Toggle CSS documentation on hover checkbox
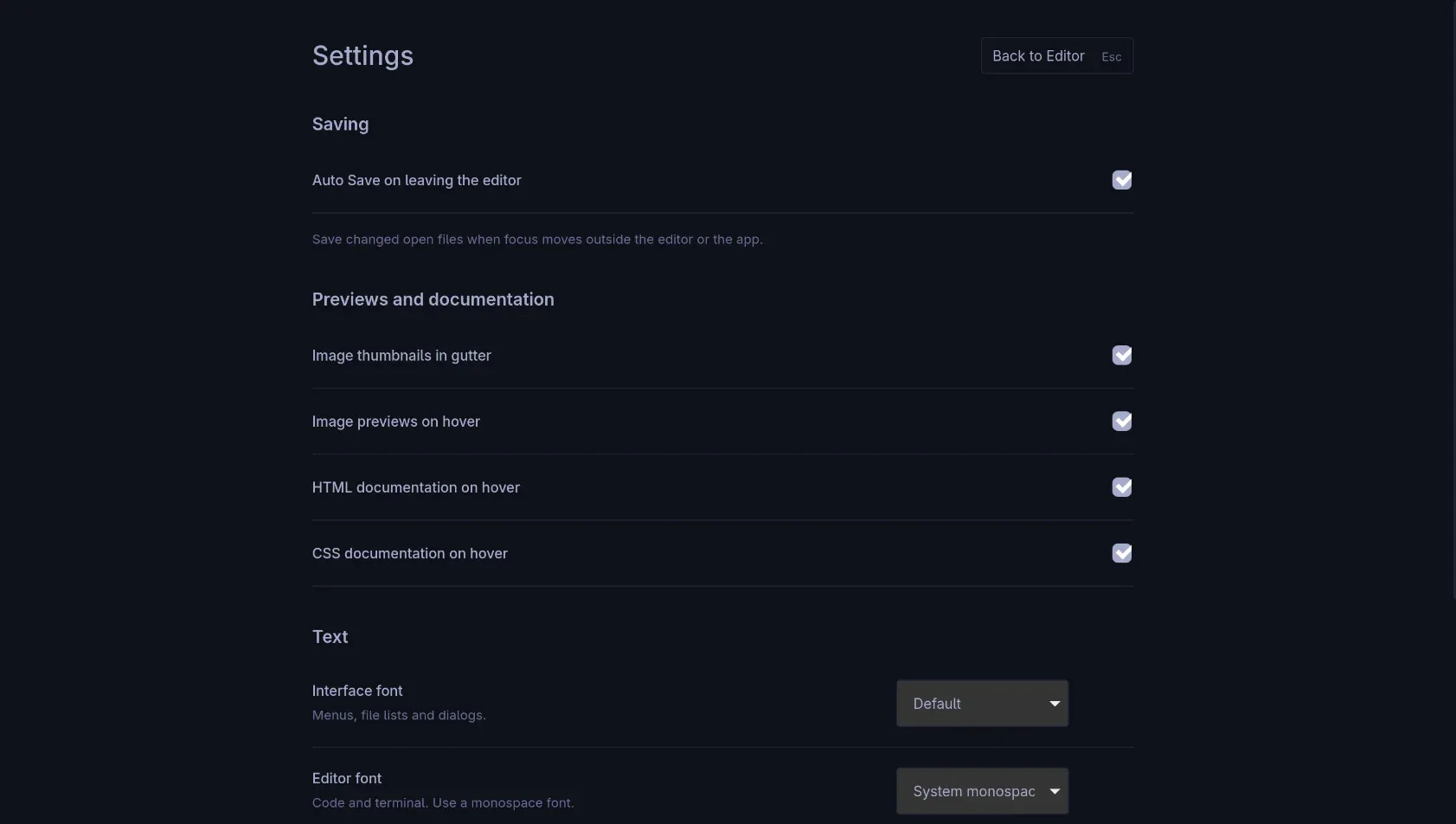1456x824 pixels. tap(1121, 552)
